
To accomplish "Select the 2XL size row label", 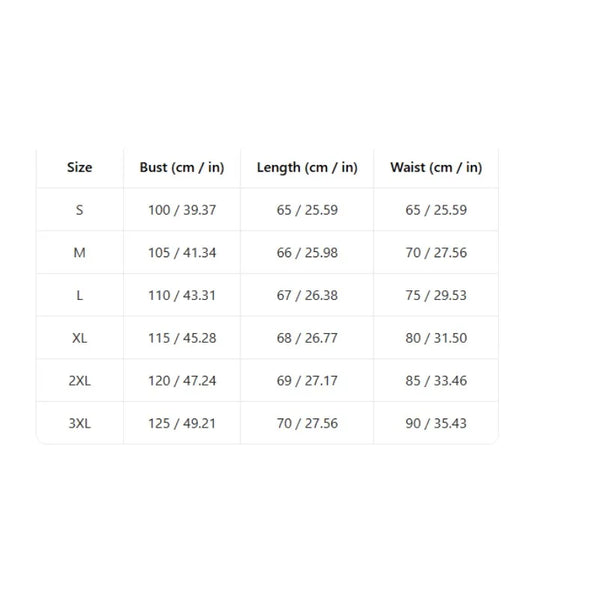I will pyautogui.click(x=80, y=381).
